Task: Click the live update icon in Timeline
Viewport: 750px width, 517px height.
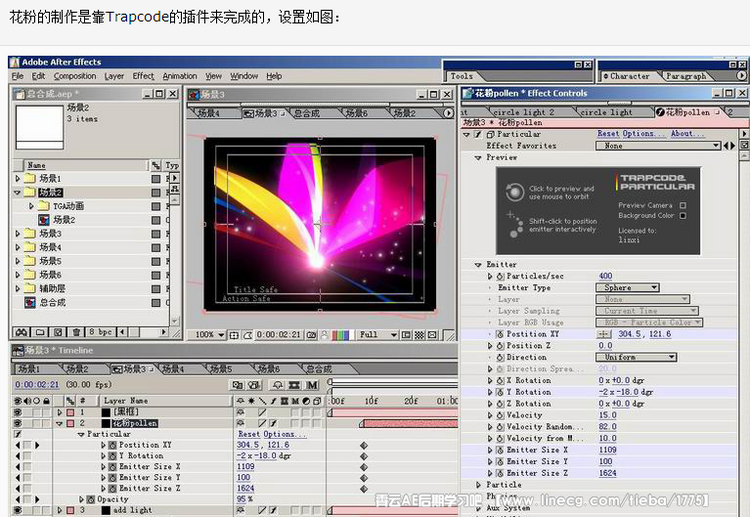Action: [238, 385]
